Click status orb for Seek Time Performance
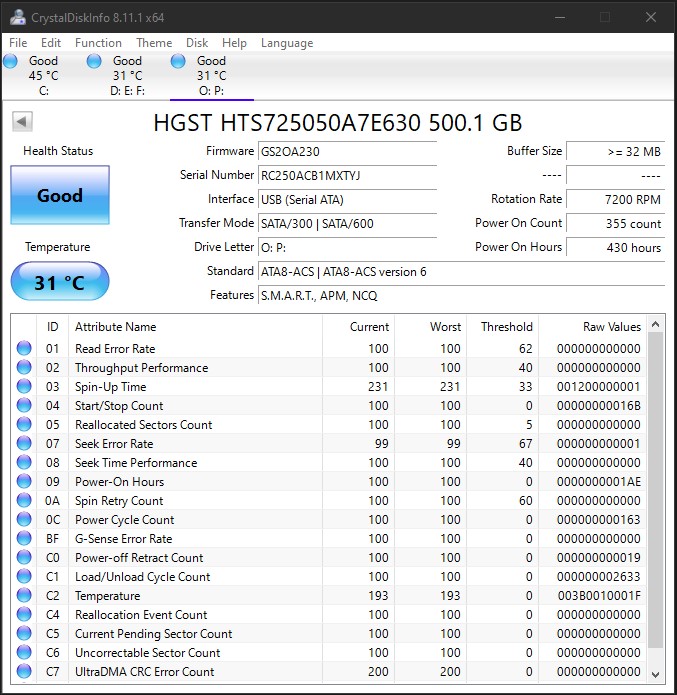The width and height of the screenshot is (677, 695). (24, 462)
